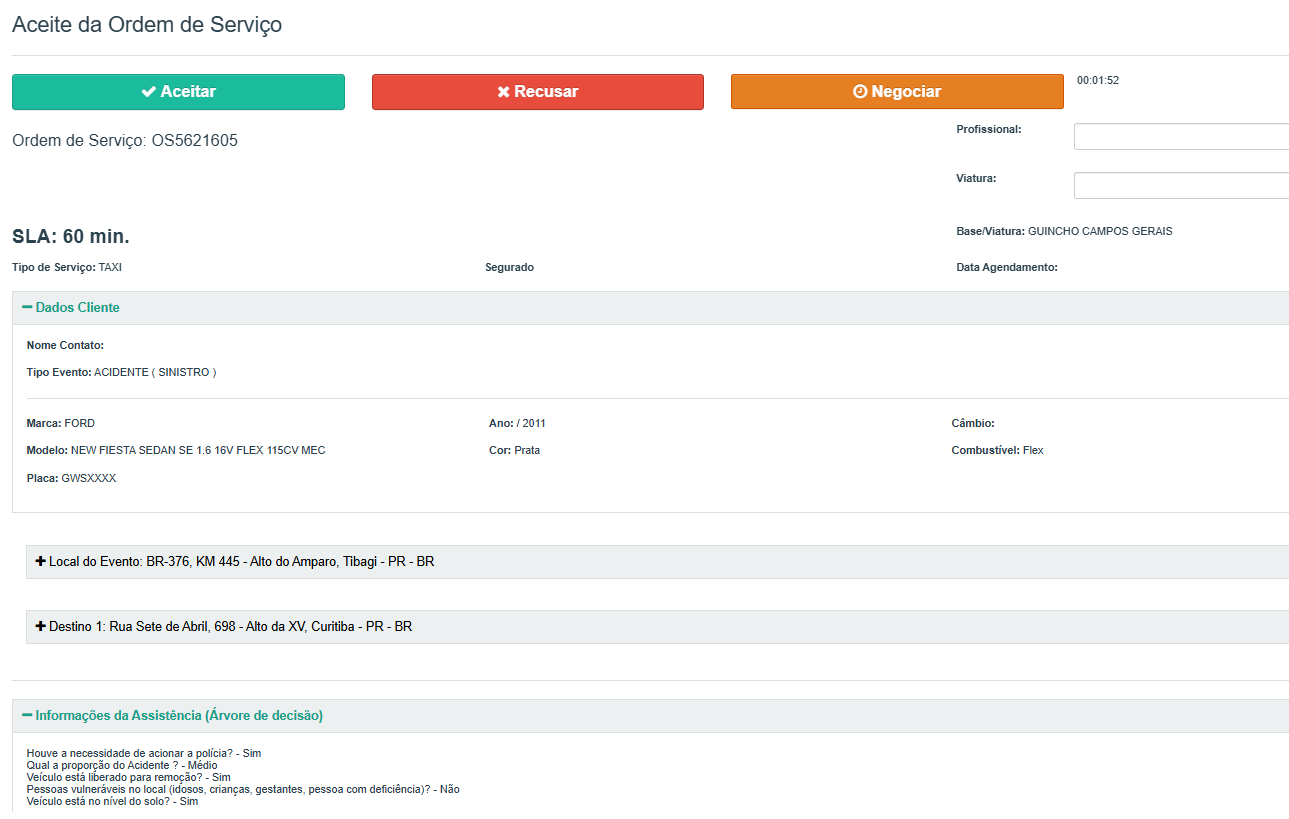Select the plate value GWSXXXX
Screen dimensions: 1289x819
pos(89,479)
